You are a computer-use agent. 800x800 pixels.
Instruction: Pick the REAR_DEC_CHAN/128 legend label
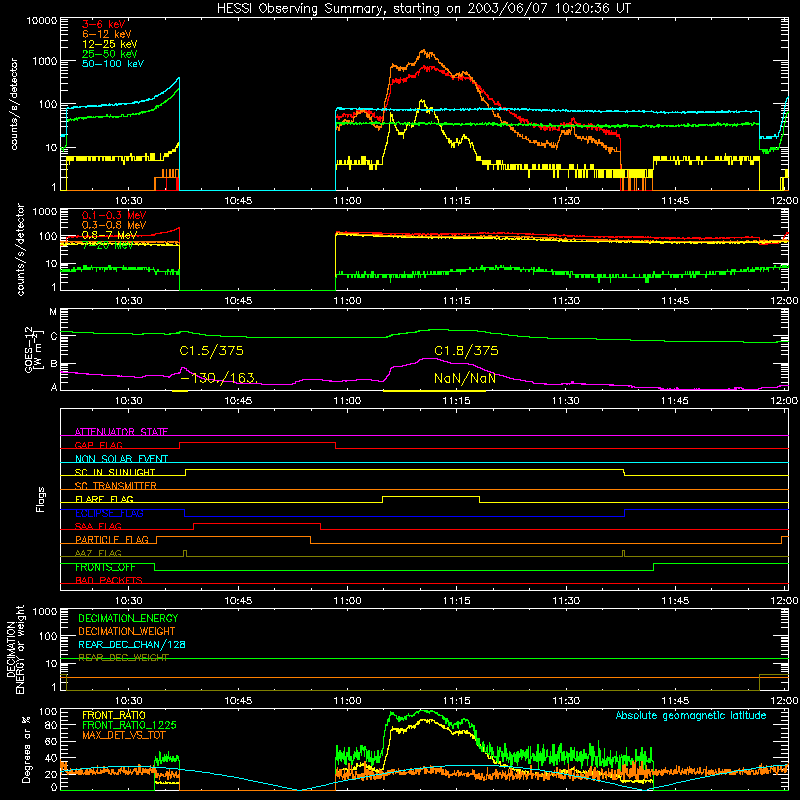point(132,644)
